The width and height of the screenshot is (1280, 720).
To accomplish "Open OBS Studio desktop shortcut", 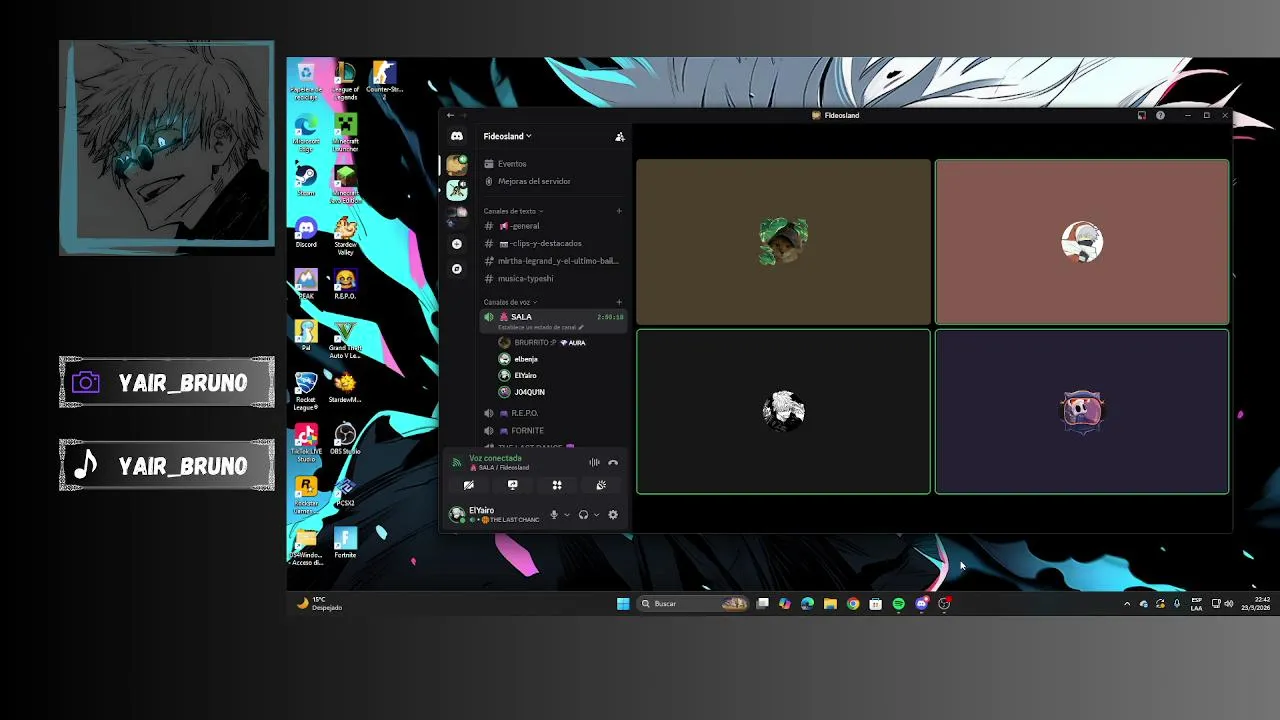I will click(x=345, y=439).
